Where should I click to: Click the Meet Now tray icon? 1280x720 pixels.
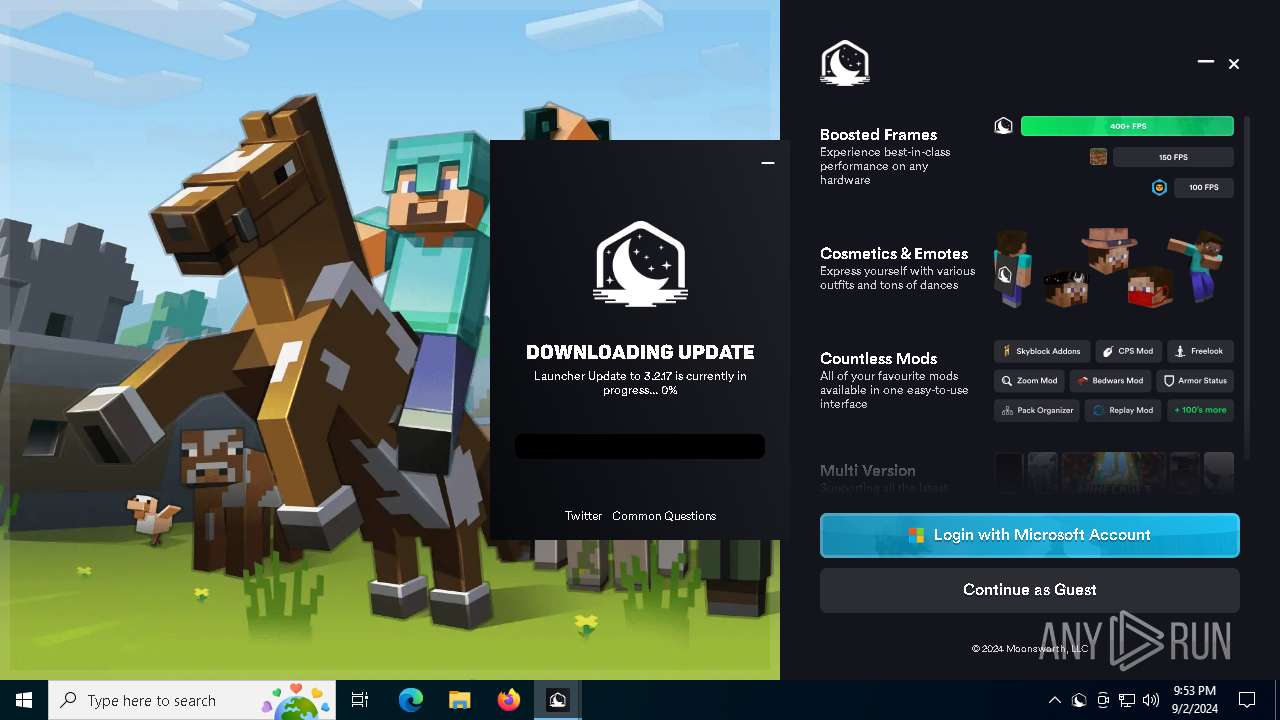1103,700
